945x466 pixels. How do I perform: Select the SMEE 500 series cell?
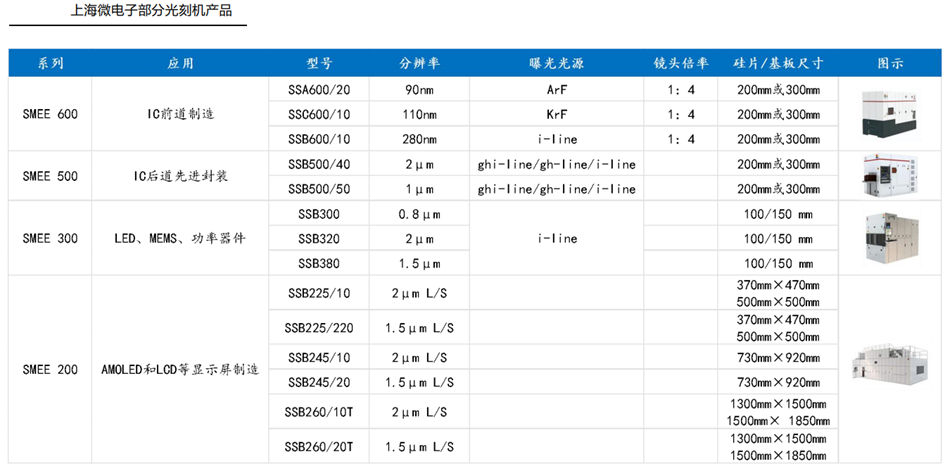(50, 177)
